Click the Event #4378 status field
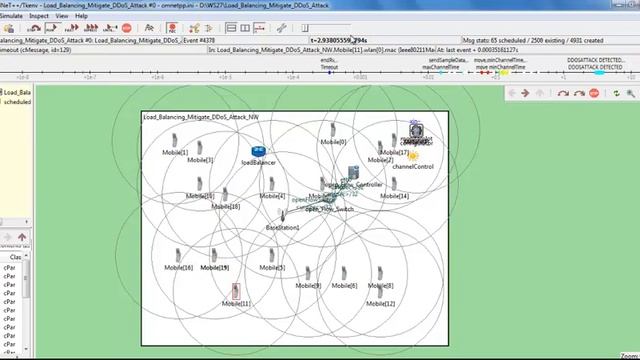 click(245, 40)
